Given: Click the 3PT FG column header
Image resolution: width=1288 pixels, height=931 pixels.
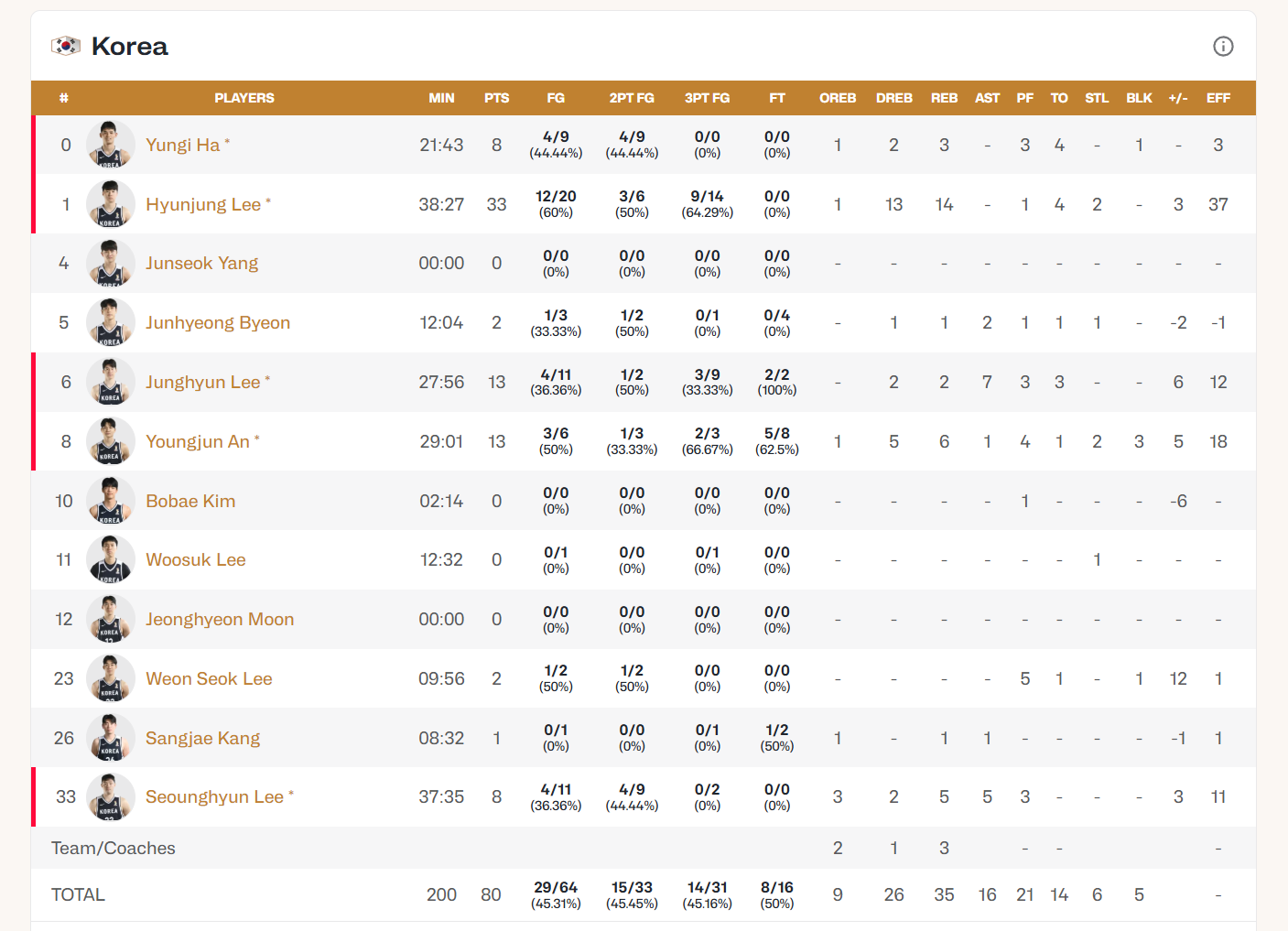Looking at the screenshot, I should tap(707, 98).
